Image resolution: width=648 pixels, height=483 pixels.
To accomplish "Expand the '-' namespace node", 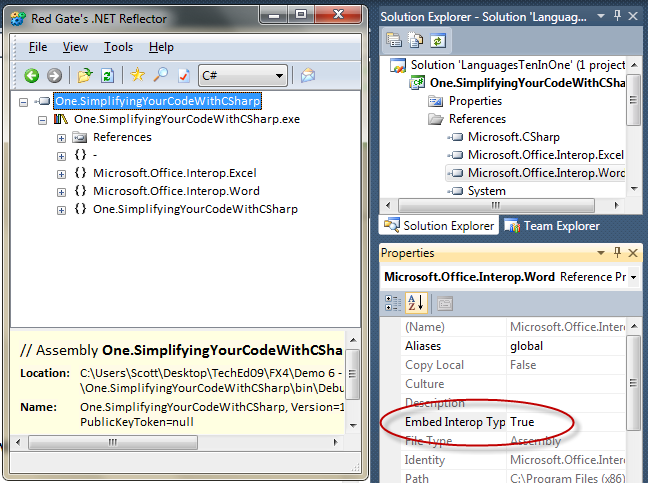I will tap(61, 156).
